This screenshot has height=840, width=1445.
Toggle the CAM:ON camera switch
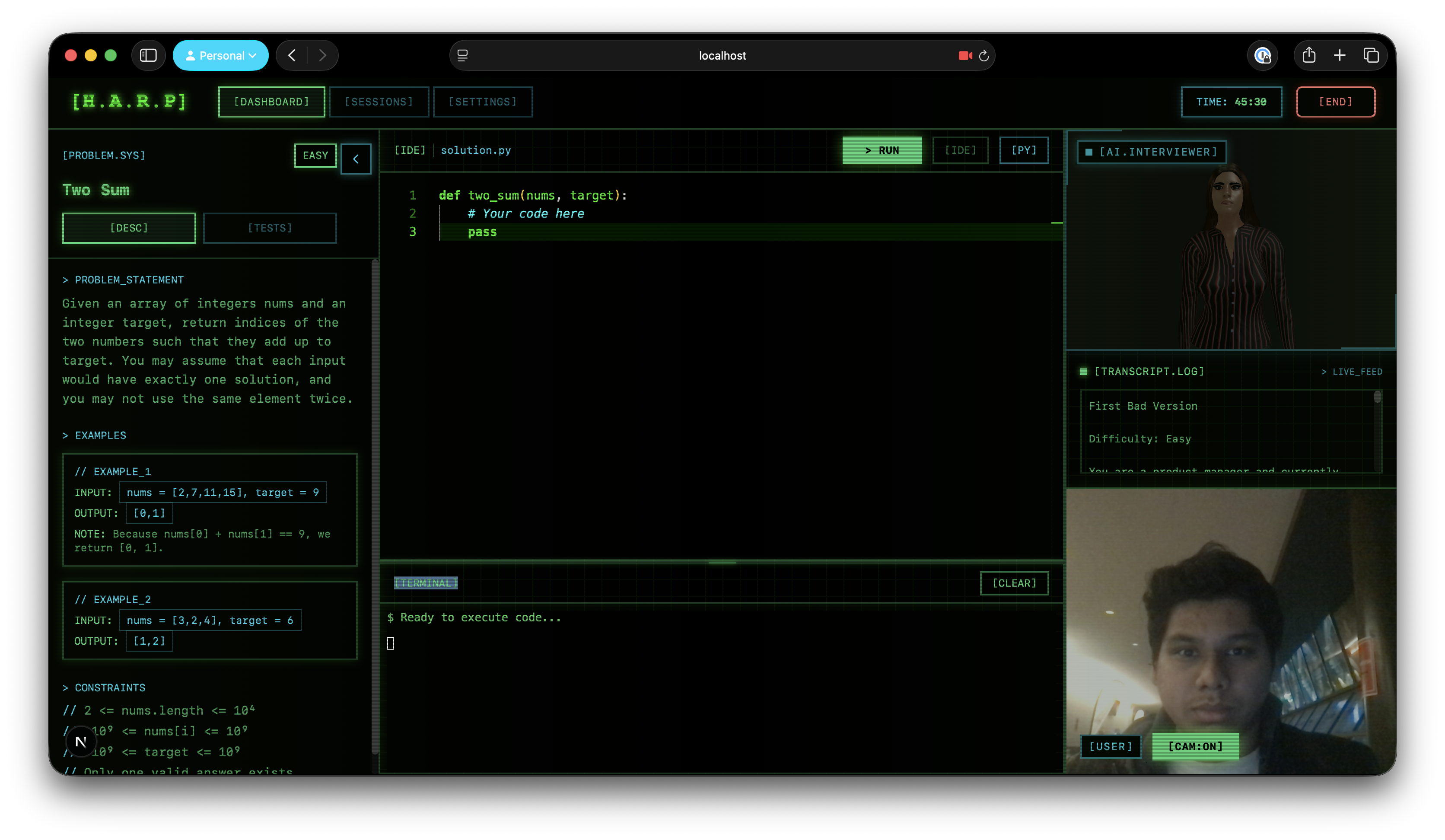click(1195, 746)
